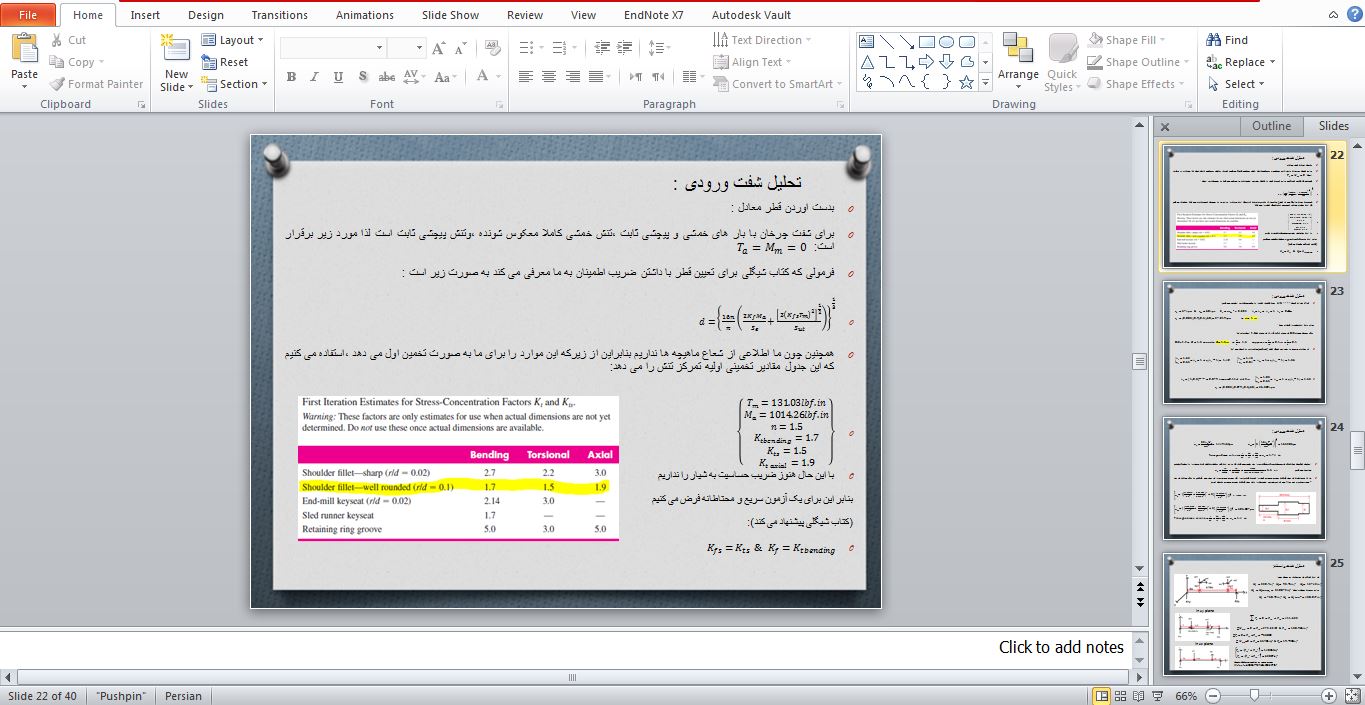Open the Slide Show tab
1365x705 pixels.
pos(450,15)
